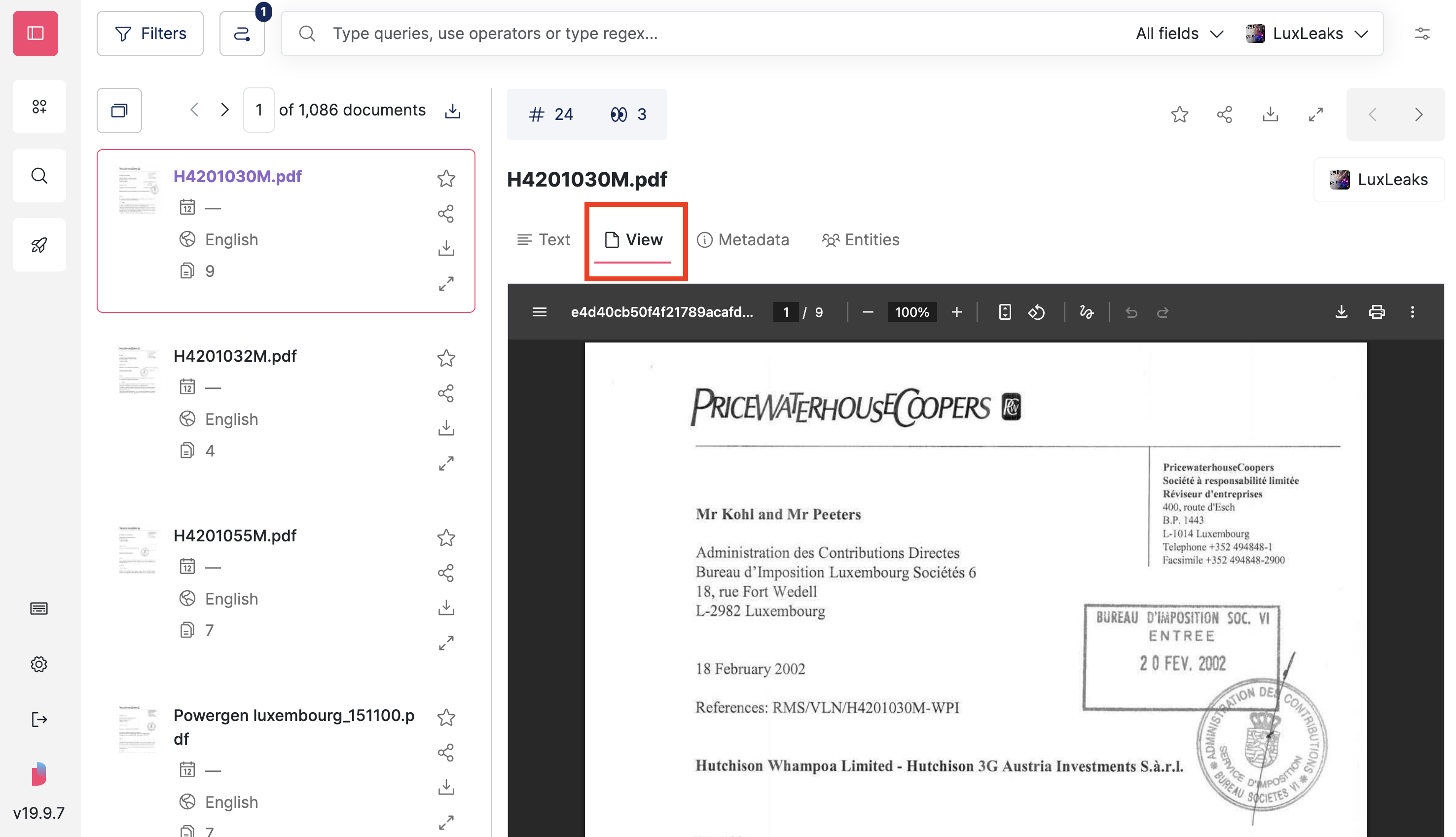
Task: Zoom in the PDF
Action: 956,312
